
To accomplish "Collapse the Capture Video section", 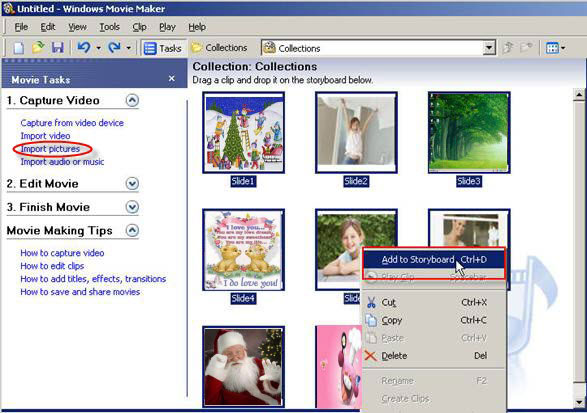I will [x=132, y=100].
